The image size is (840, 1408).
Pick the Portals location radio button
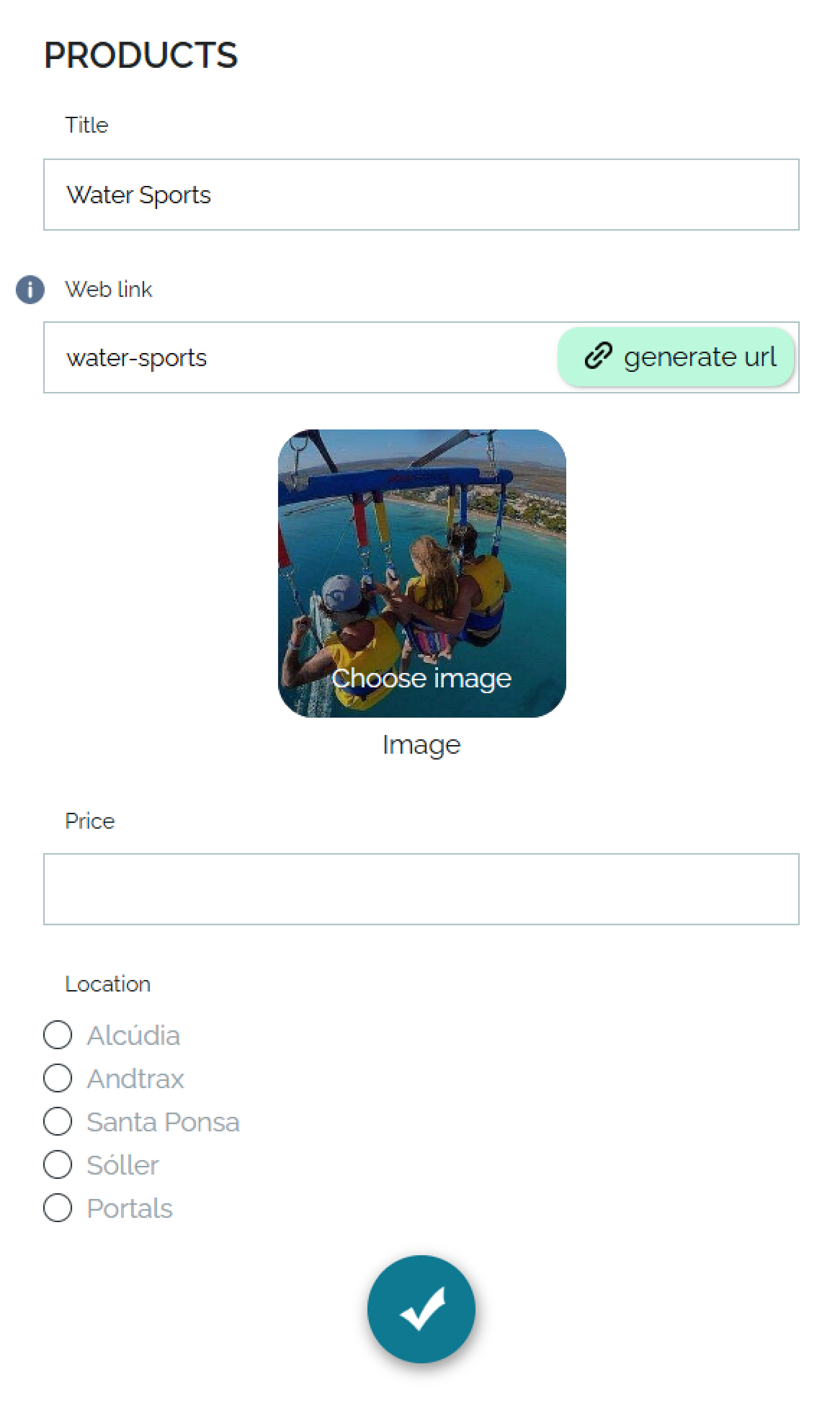58,1208
